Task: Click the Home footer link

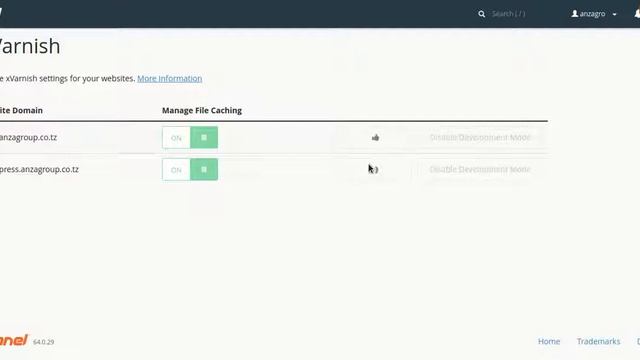Action: tap(549, 341)
